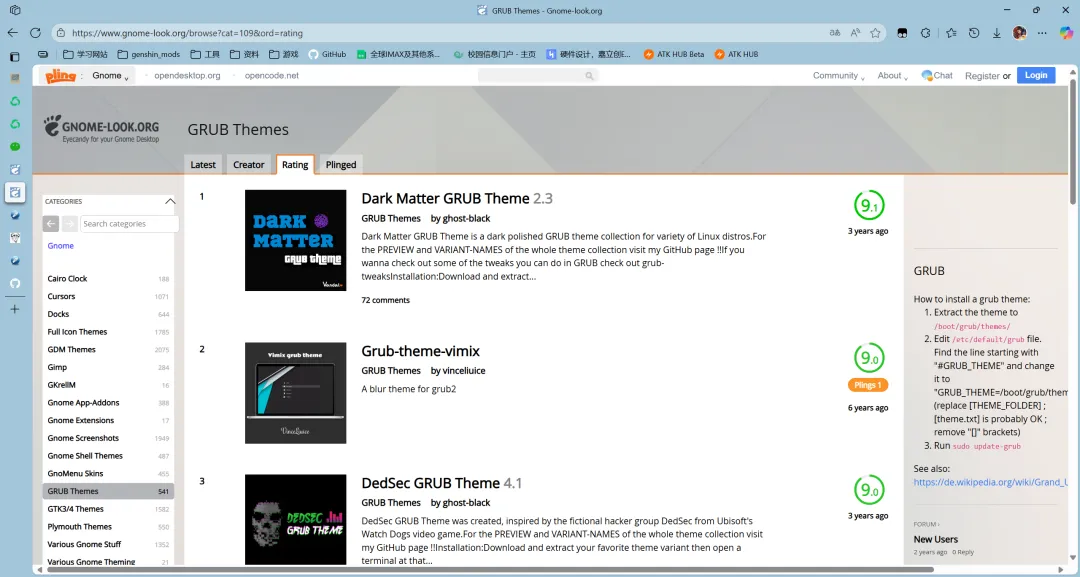Open the 学习网站 bookmarks folder

click(85, 54)
